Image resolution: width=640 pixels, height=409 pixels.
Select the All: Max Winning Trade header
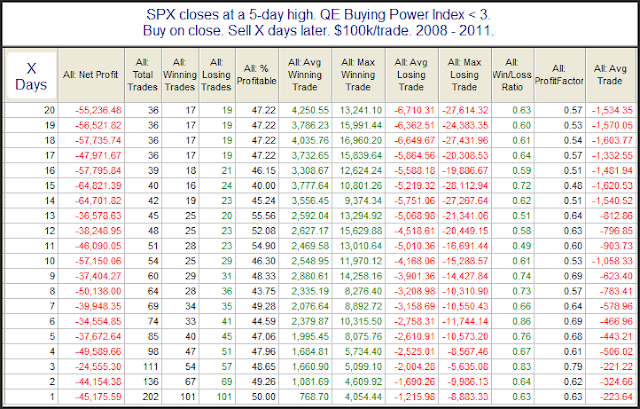click(x=358, y=75)
